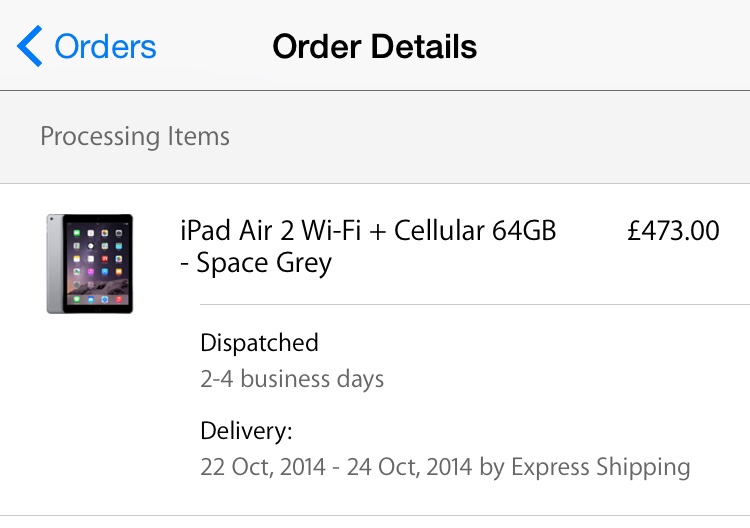
Task: Tap the Order Details title
Action: pyautogui.click(x=374, y=47)
